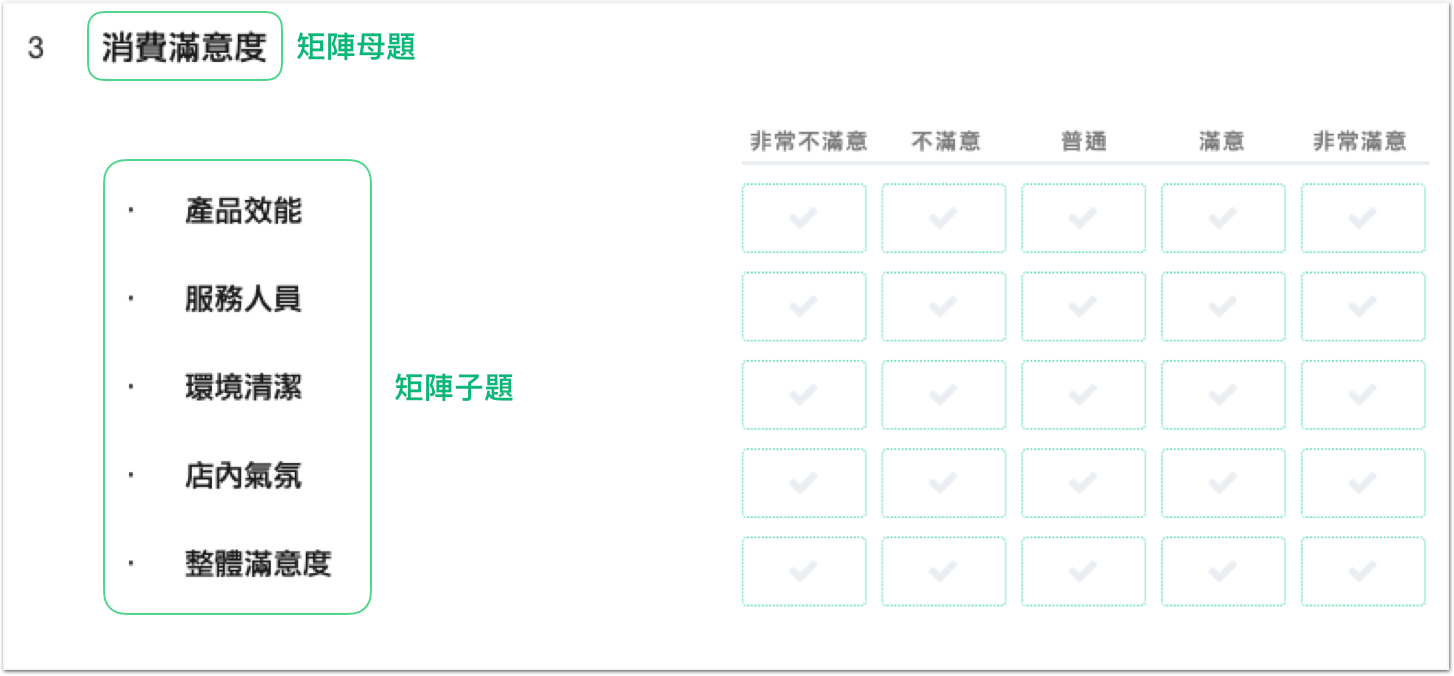Check 不滿意 for 店內氣氛
Screen dimensions: 1454x676
(x=943, y=482)
